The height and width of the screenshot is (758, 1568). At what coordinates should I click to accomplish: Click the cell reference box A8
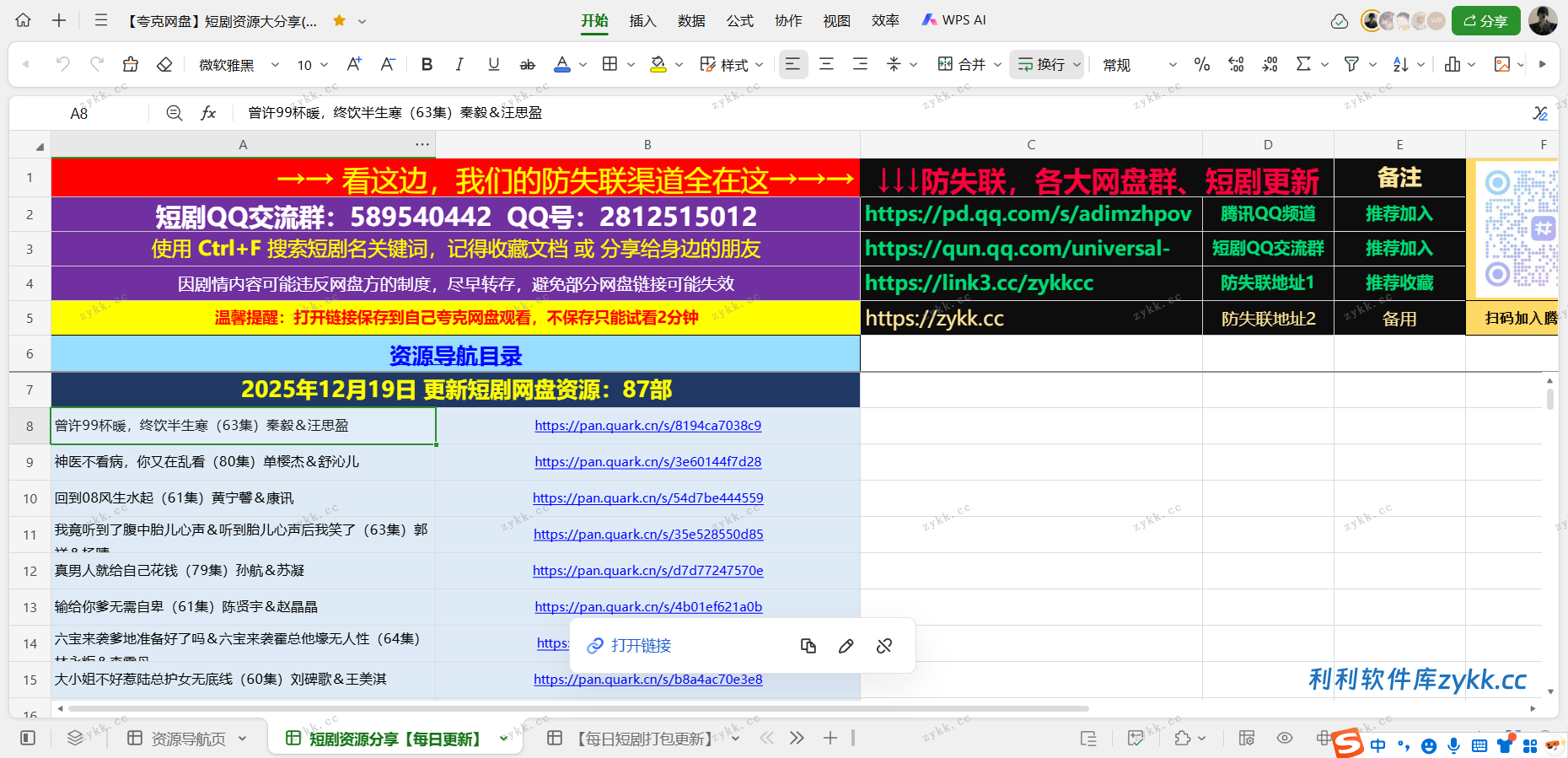(x=79, y=113)
